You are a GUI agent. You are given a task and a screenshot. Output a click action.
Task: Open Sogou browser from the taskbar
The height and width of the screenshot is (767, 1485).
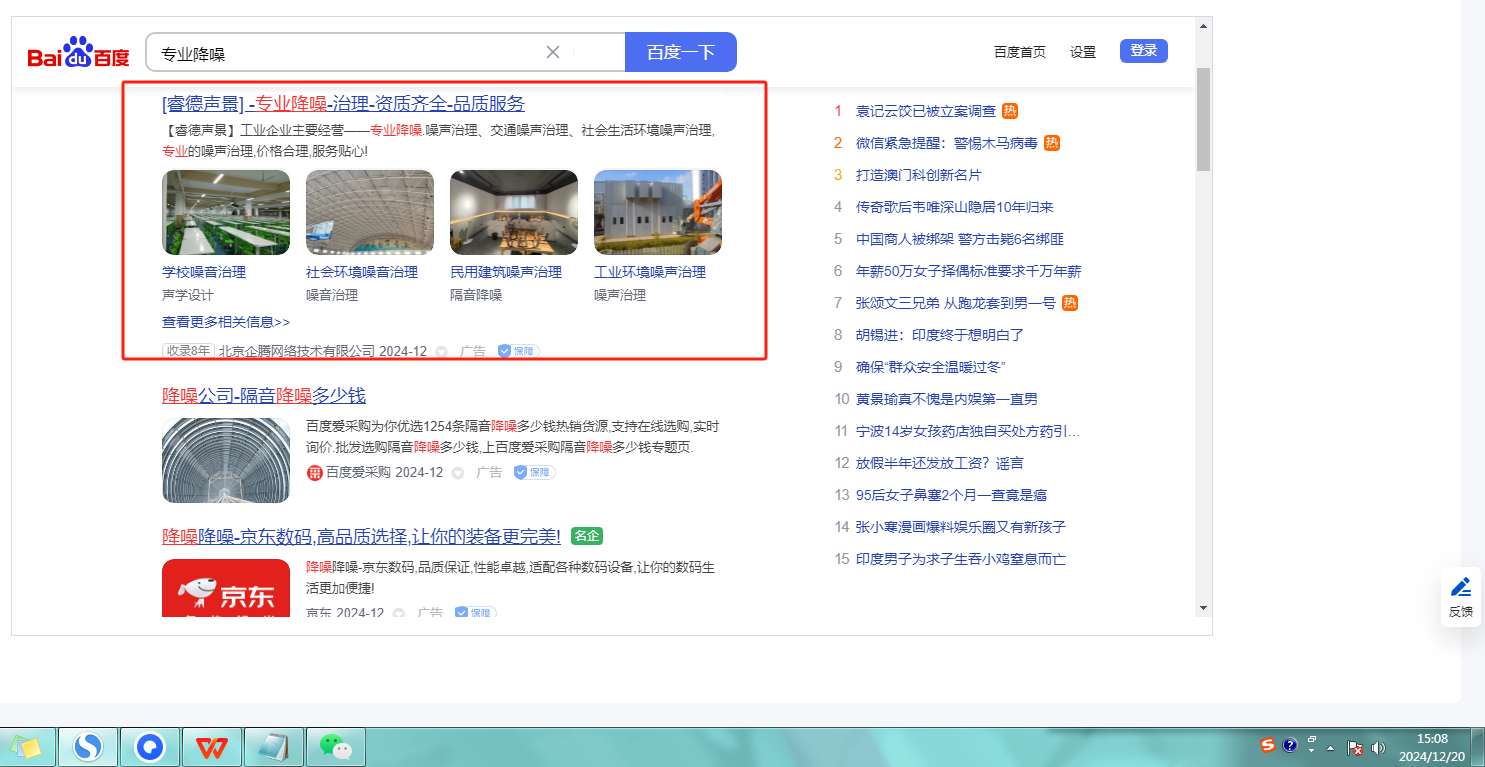[88, 746]
